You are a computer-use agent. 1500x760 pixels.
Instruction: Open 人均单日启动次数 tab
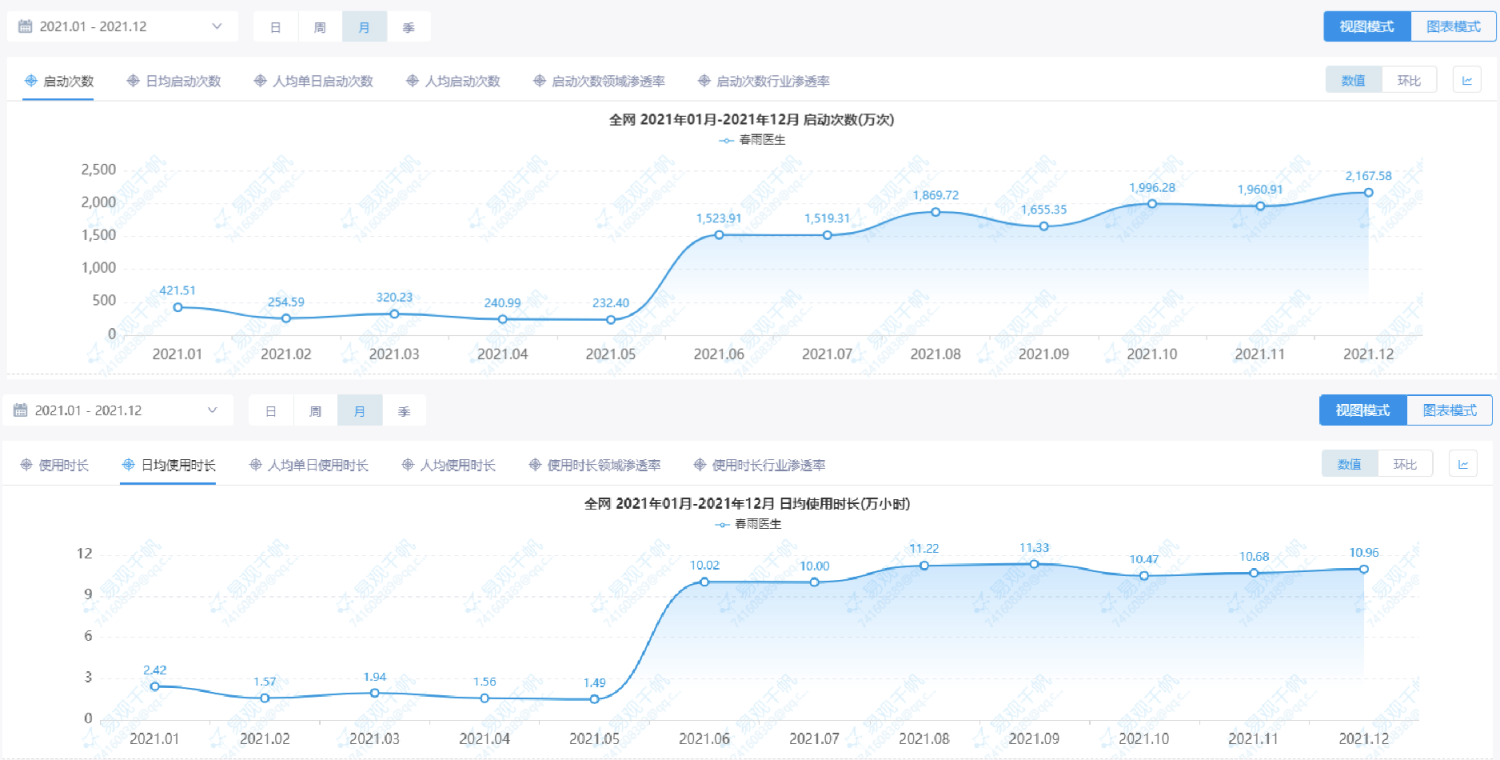coord(323,81)
